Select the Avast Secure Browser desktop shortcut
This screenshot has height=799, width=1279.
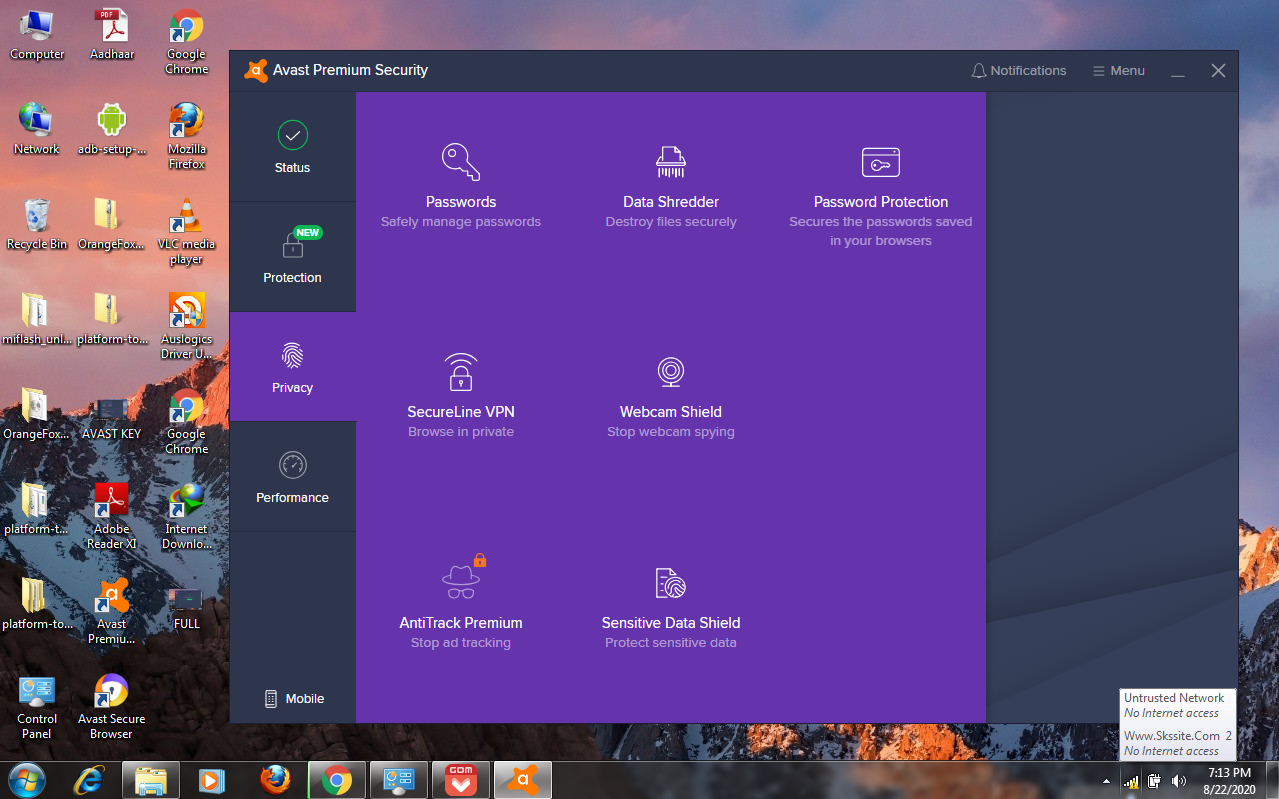pos(112,706)
